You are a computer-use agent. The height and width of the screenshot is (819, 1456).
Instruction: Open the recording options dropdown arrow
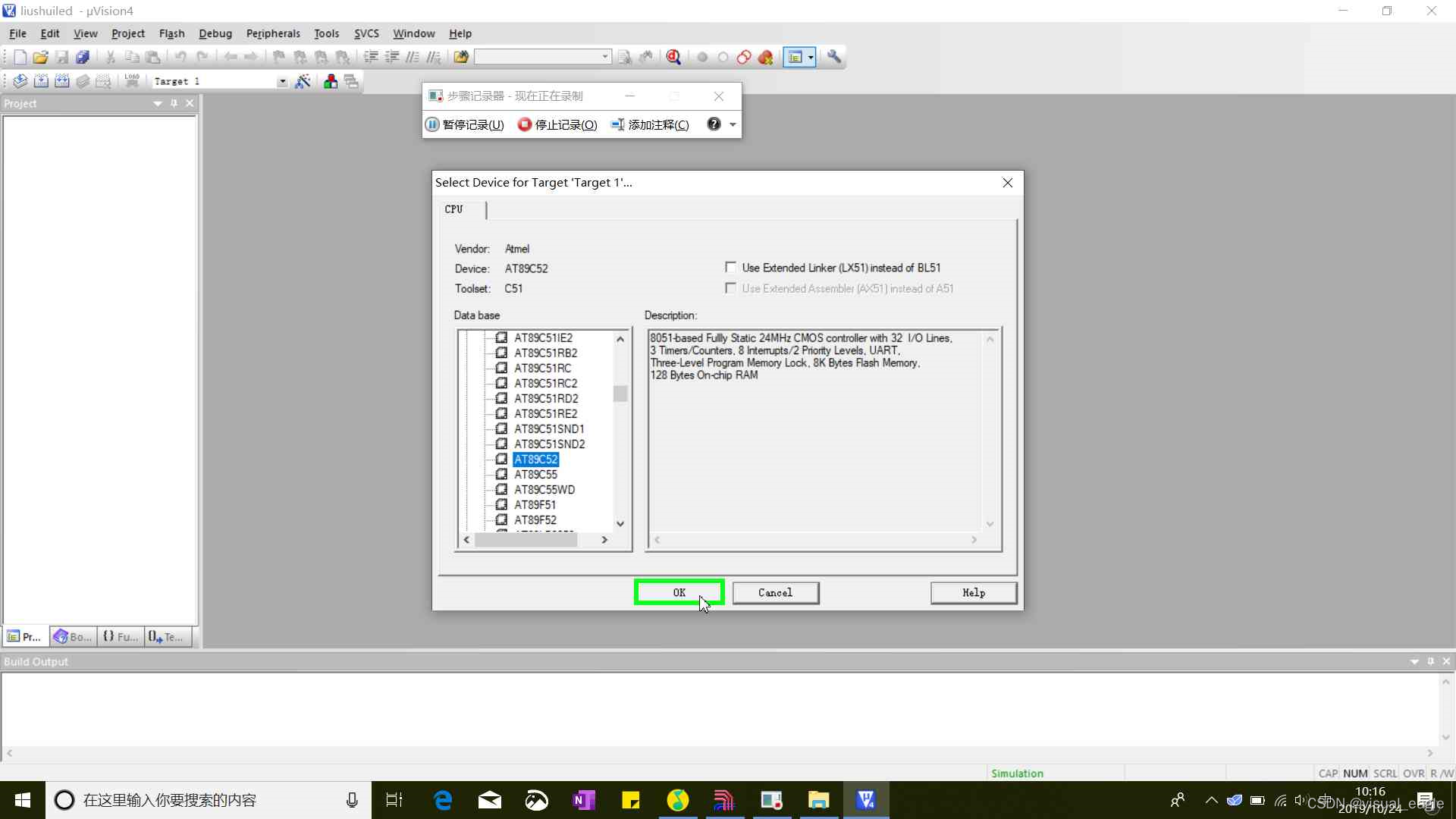[733, 124]
